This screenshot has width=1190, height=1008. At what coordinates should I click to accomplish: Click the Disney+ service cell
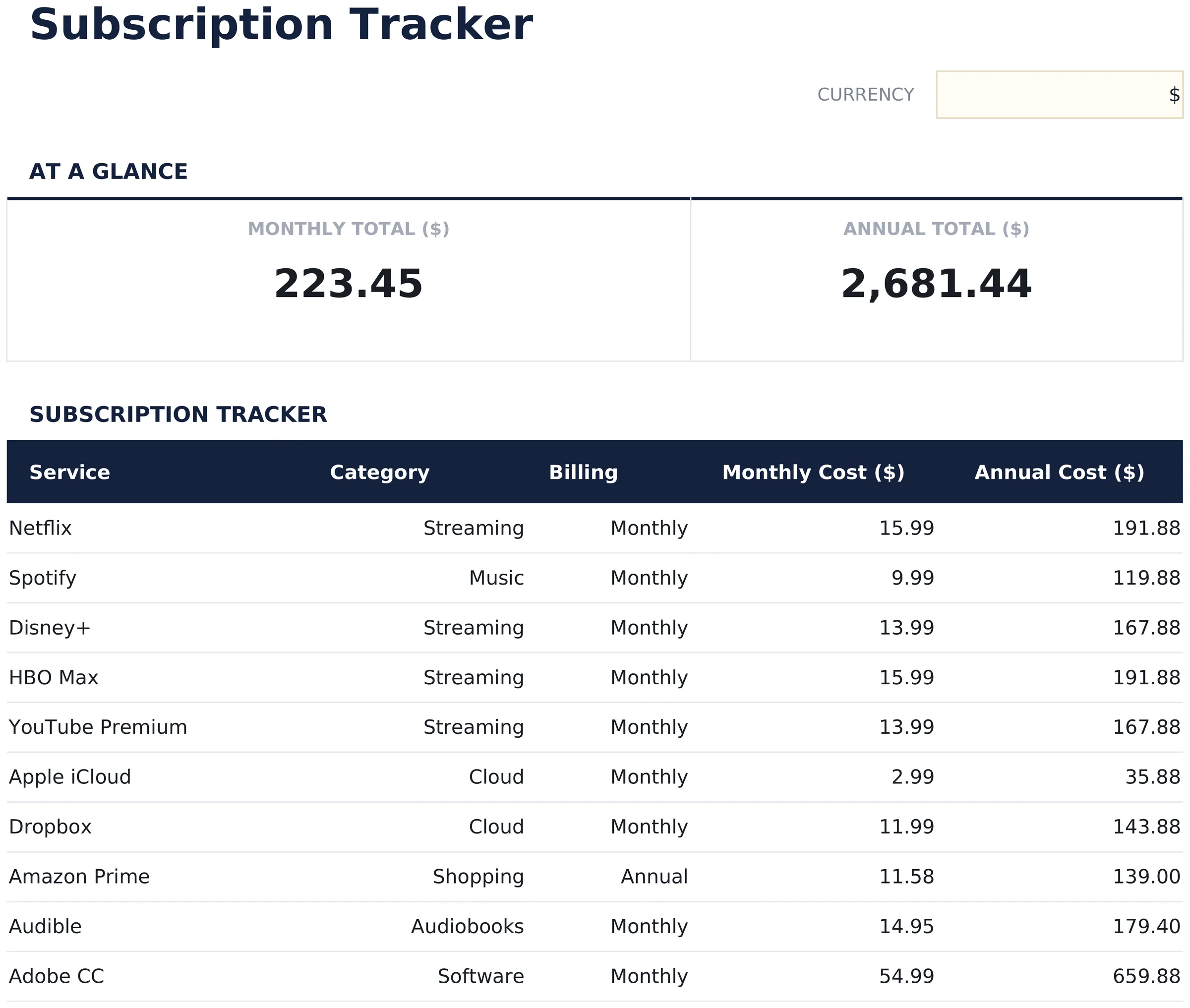50,628
